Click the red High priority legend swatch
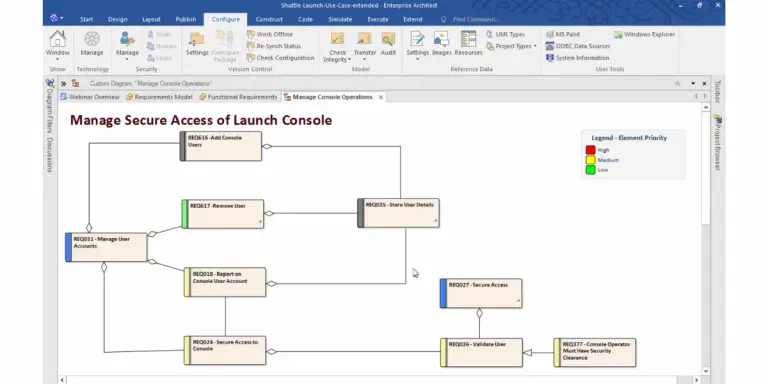Image resolution: width=768 pixels, height=384 pixels. [x=591, y=150]
